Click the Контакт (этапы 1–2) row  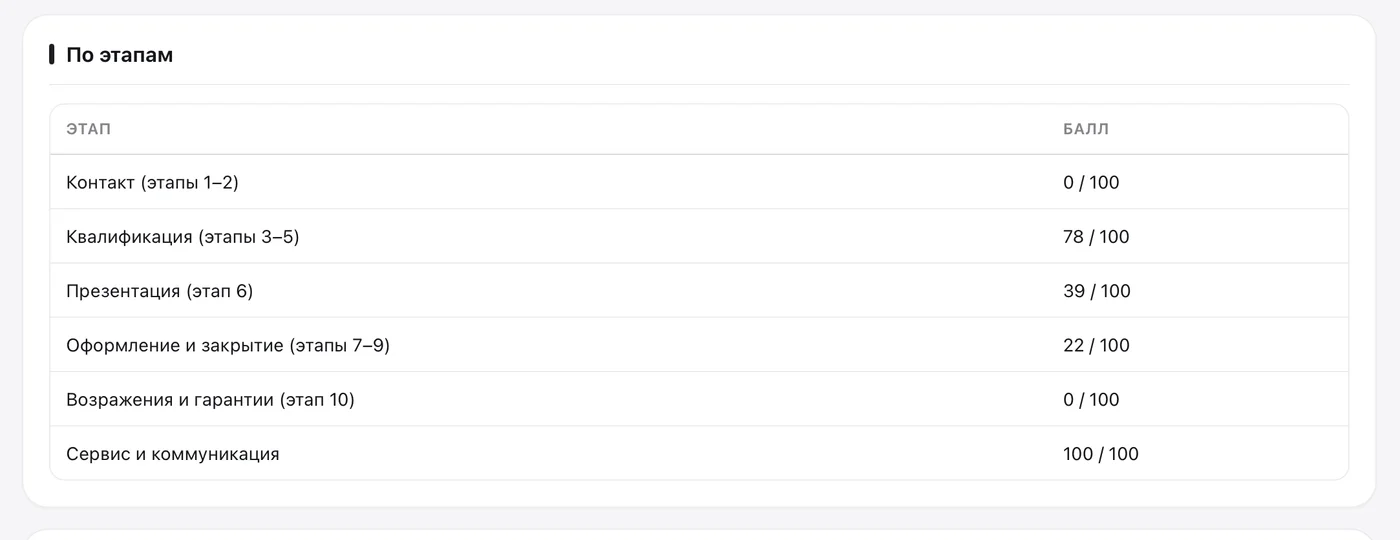699,182
